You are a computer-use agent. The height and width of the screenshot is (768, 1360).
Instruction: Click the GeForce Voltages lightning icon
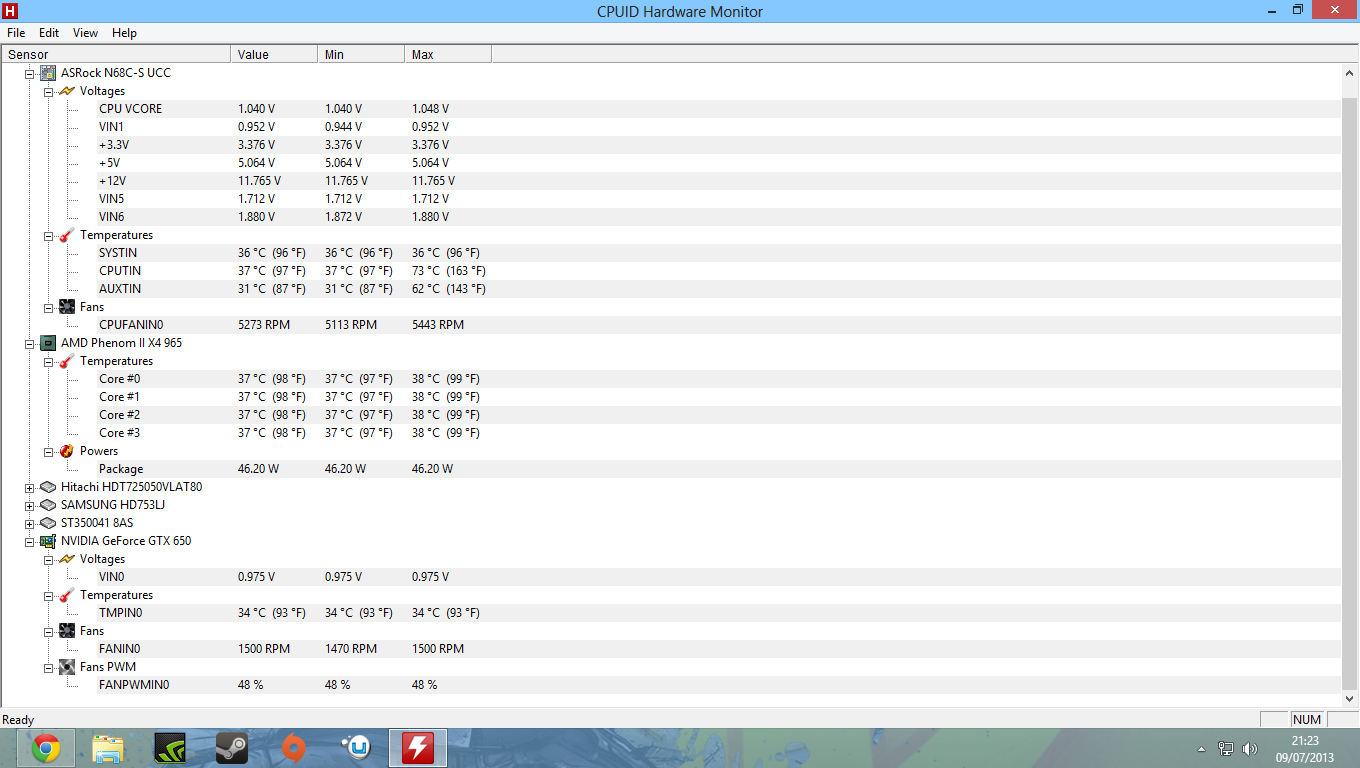[67, 559]
